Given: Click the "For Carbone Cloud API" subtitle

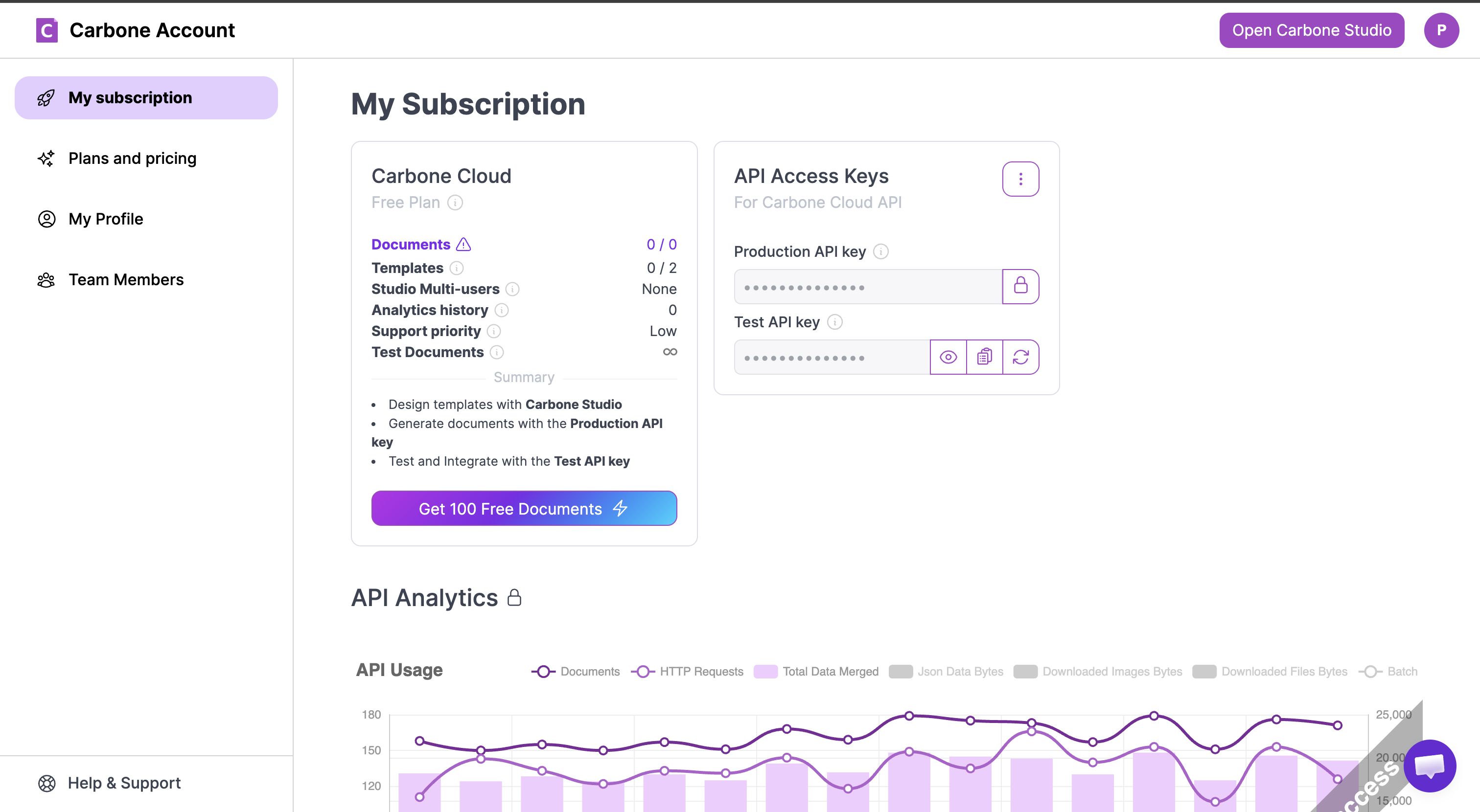Looking at the screenshot, I should pyautogui.click(x=817, y=203).
